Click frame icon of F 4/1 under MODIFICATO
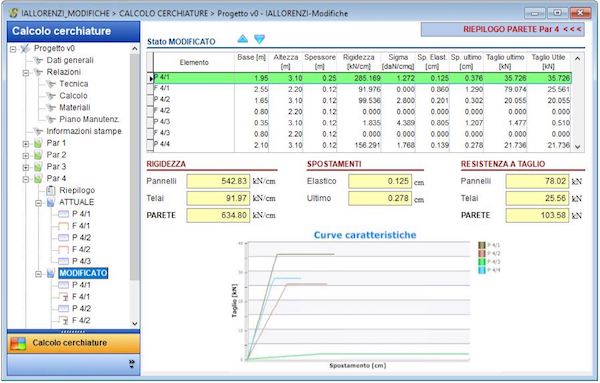Viewport: 600px width, 383px height. (64, 297)
